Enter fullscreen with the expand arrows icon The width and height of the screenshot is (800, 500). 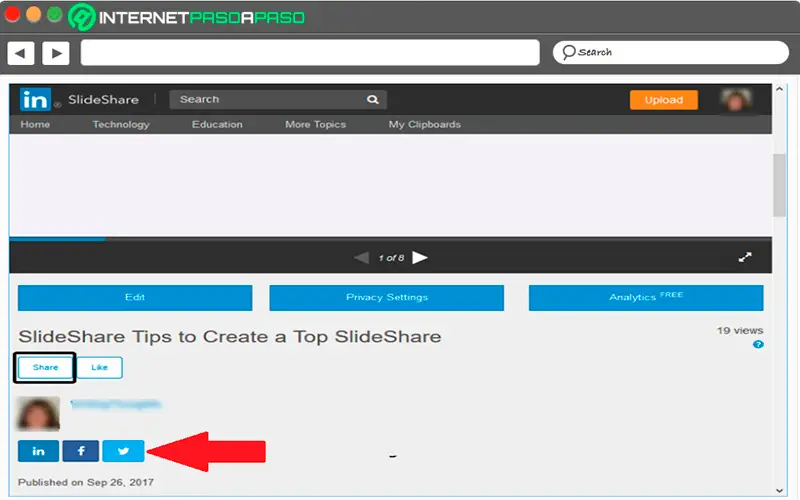745,257
